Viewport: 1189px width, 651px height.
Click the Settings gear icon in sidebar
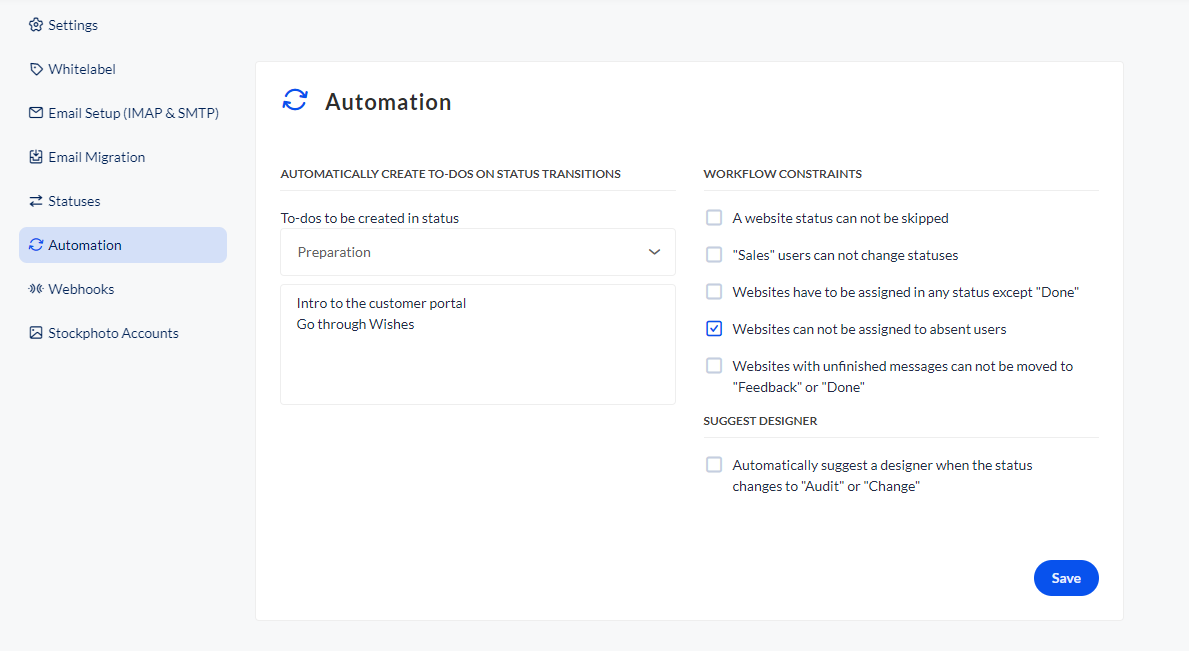(36, 25)
